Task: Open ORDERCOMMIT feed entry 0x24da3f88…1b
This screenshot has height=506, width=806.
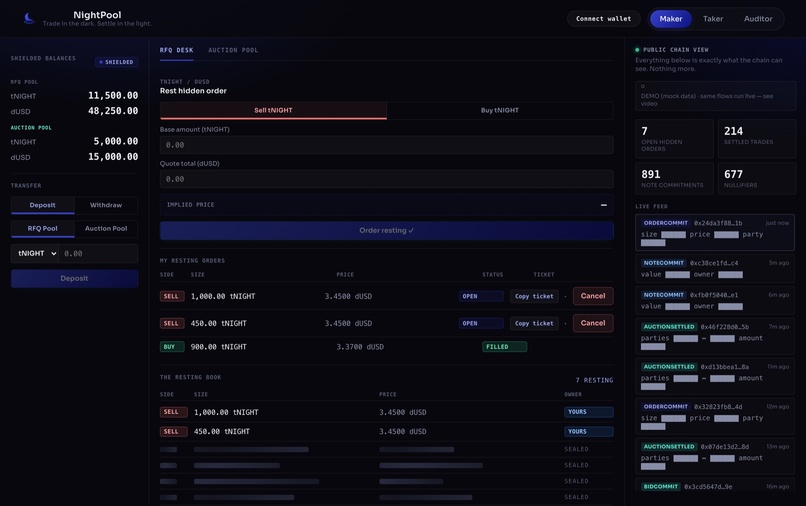Action: (715, 232)
